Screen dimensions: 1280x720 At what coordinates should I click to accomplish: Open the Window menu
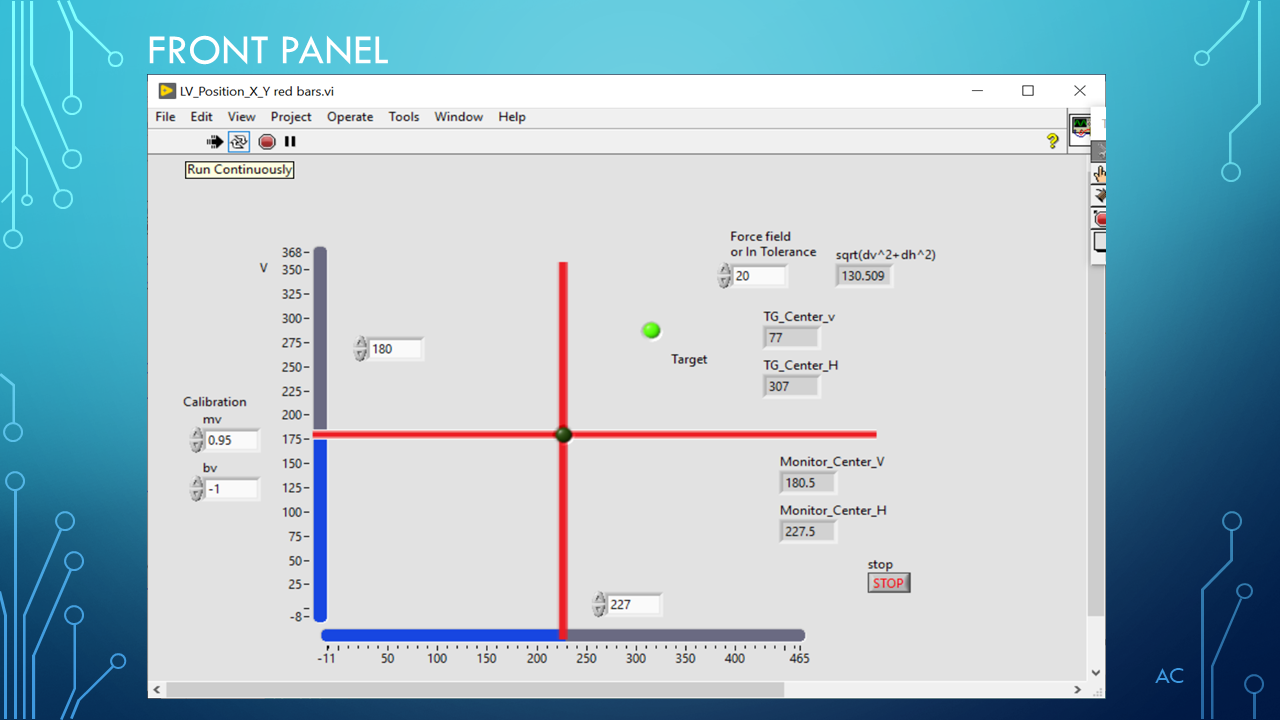point(458,117)
